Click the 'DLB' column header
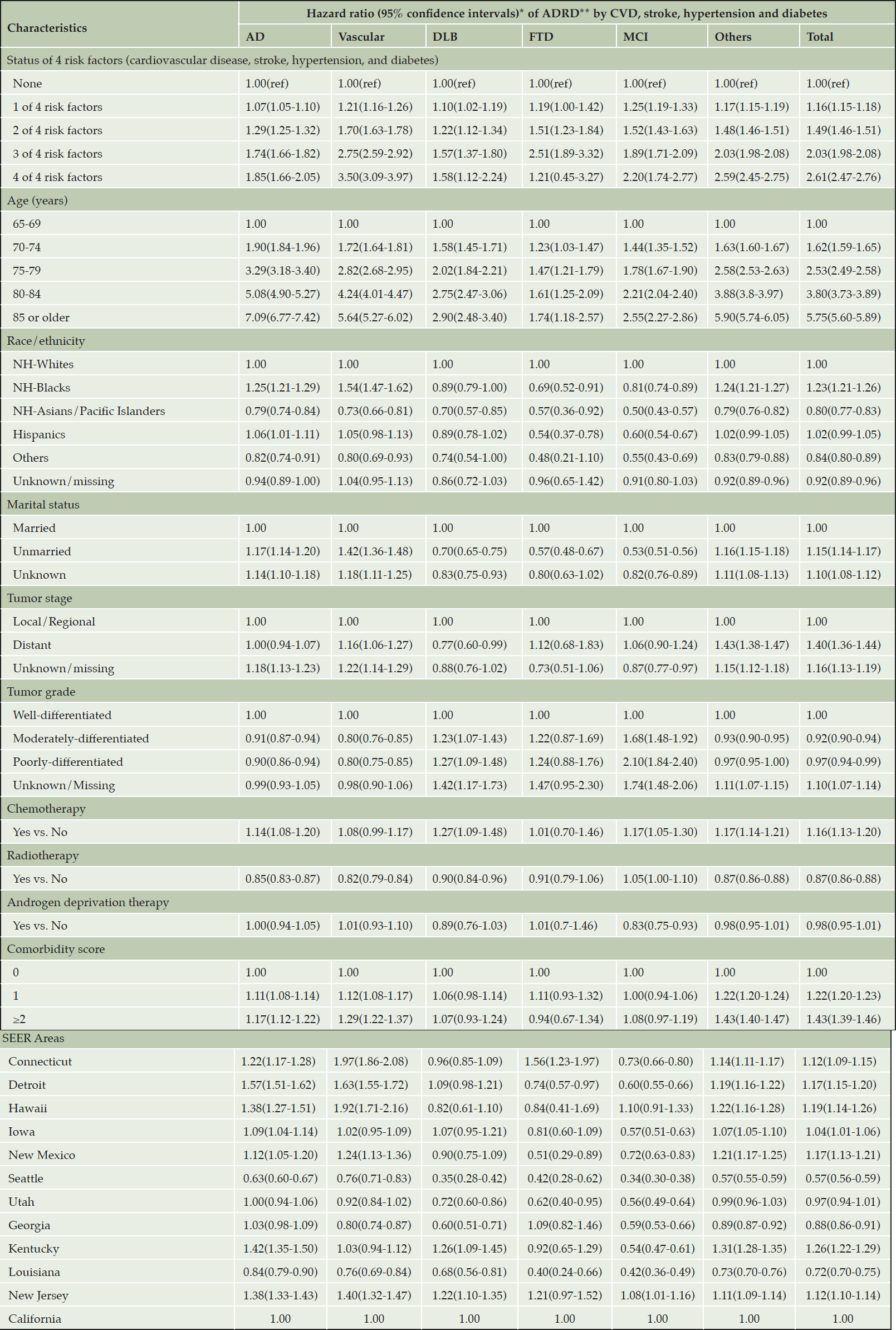Viewport: 896px width, 1330px height. [x=444, y=37]
